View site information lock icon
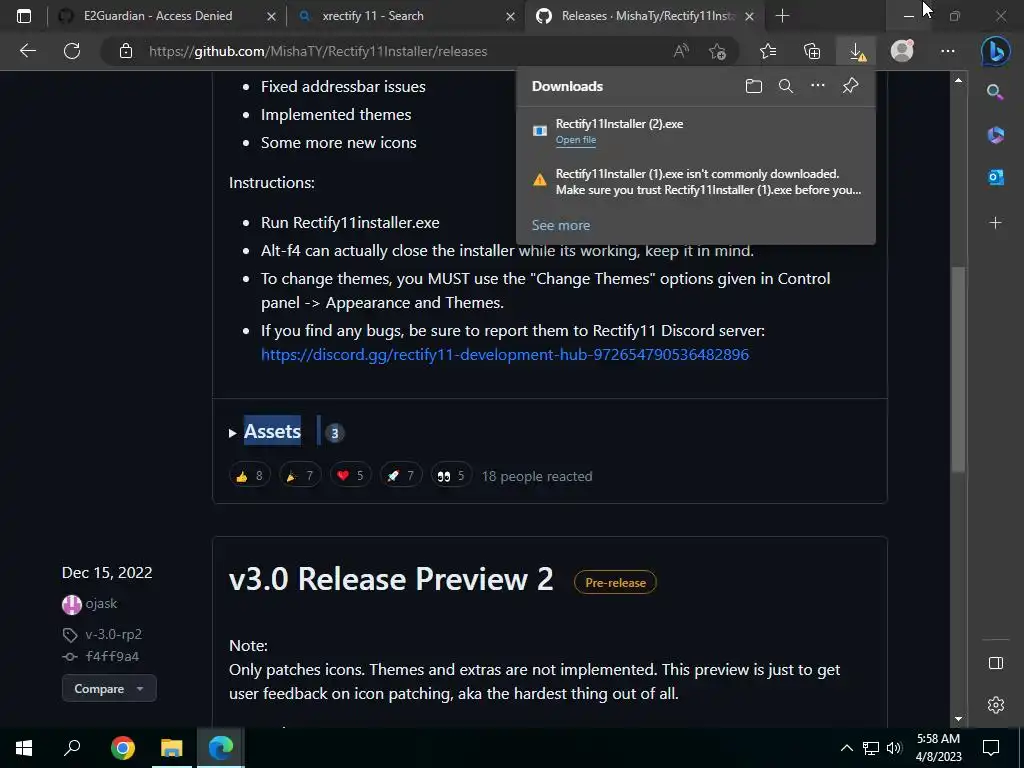Image resolution: width=1024 pixels, height=768 pixels. pos(126,51)
